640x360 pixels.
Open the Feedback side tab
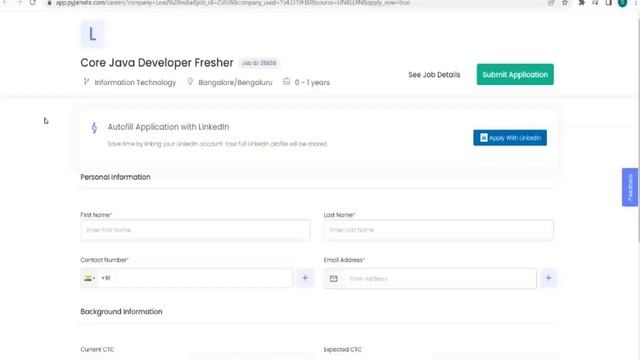pyautogui.click(x=630, y=187)
